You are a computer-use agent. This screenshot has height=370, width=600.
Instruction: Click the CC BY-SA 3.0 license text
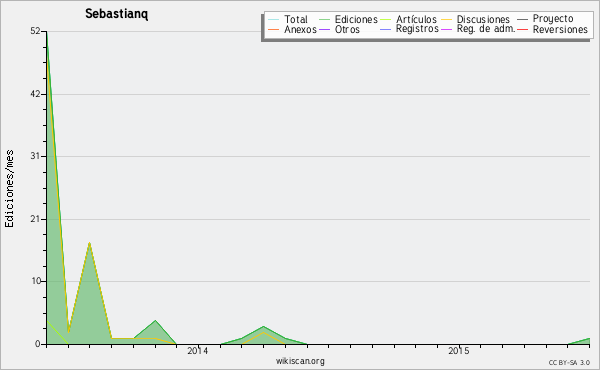[x=569, y=362]
